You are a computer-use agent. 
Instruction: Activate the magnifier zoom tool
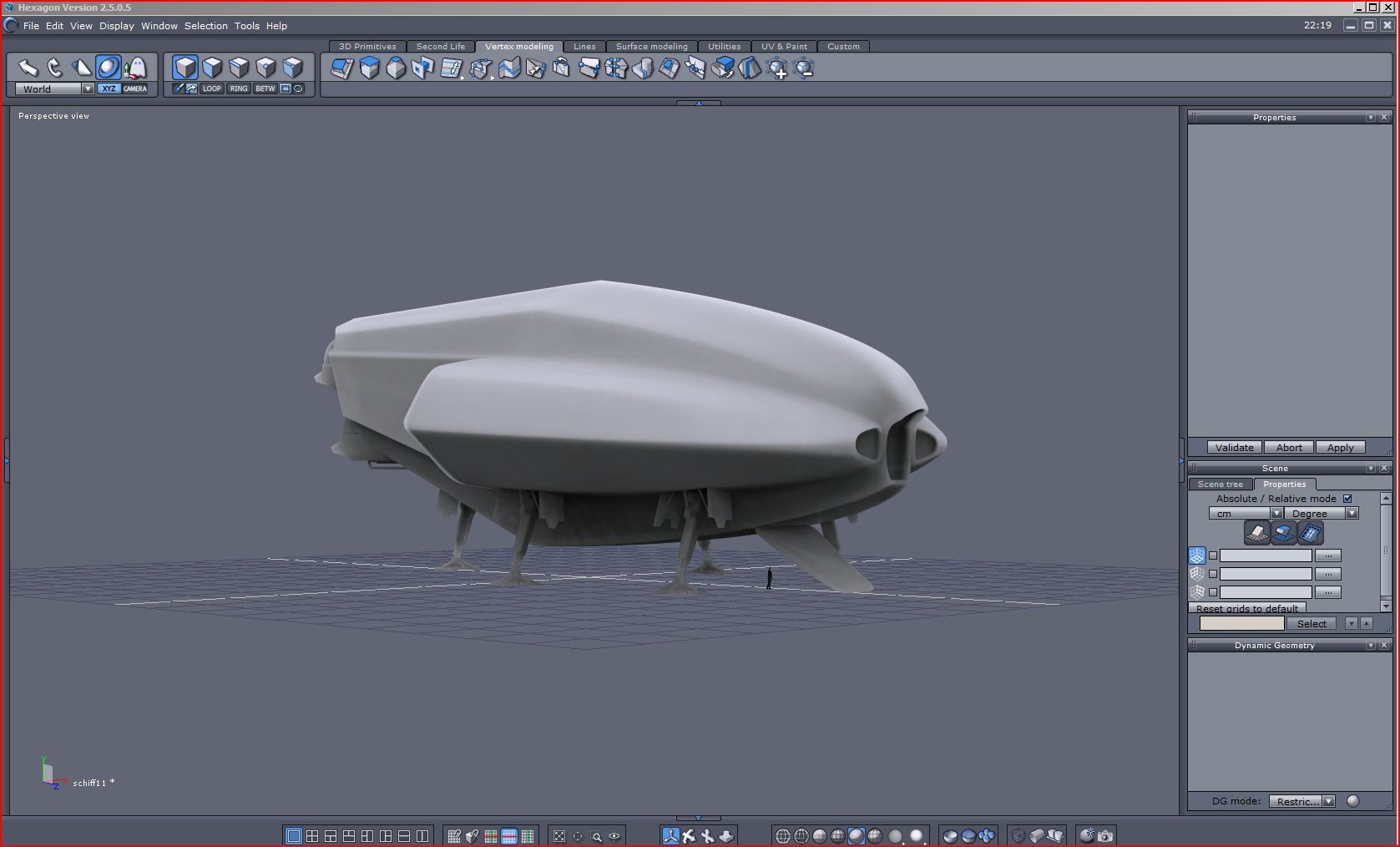(596, 835)
